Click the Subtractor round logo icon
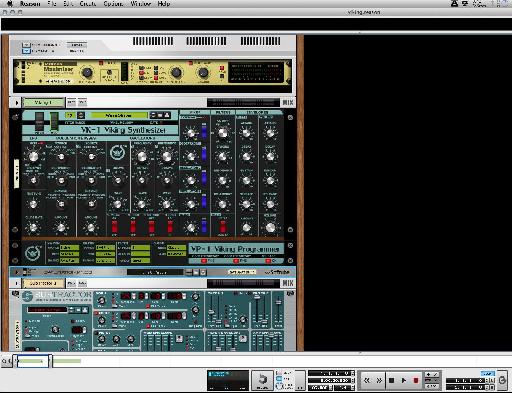This screenshot has width=512, height=393. coord(28,296)
